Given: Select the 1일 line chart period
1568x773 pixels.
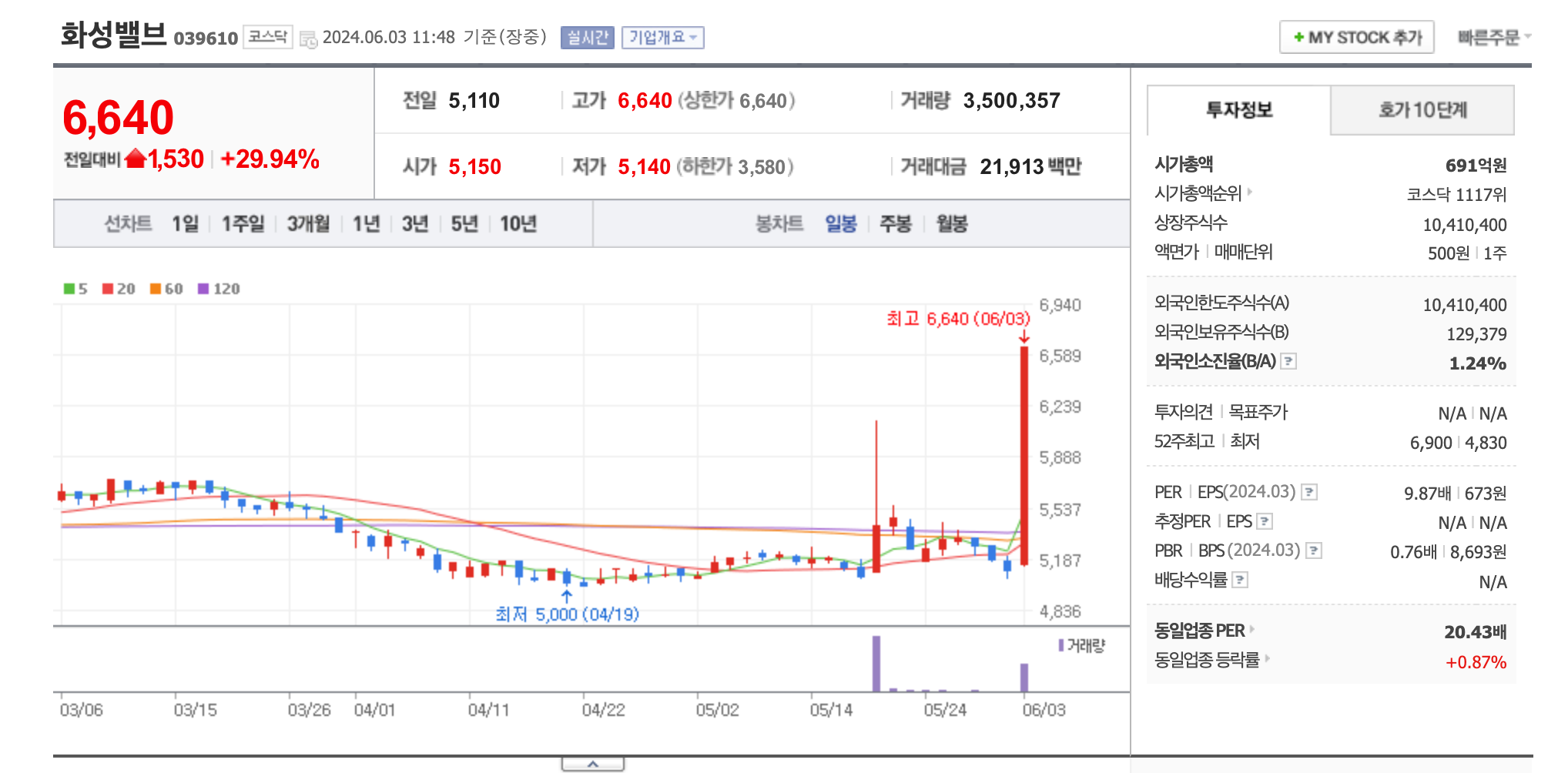Looking at the screenshot, I should coord(185,224).
